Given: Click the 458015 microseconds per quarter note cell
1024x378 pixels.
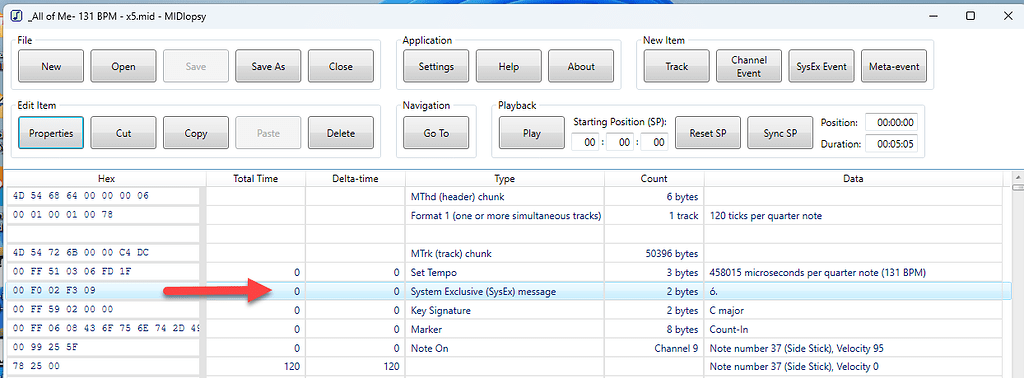Looking at the screenshot, I should pyautogui.click(x=853, y=272).
